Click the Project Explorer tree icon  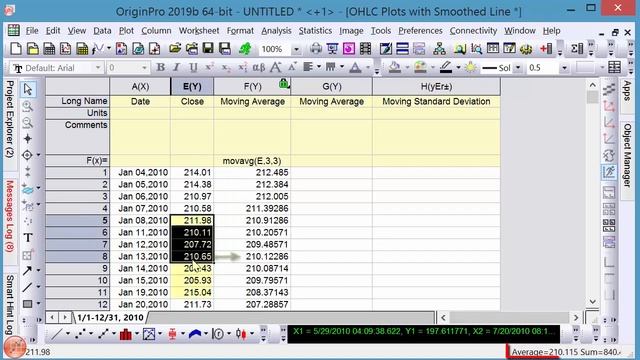pos(439,49)
